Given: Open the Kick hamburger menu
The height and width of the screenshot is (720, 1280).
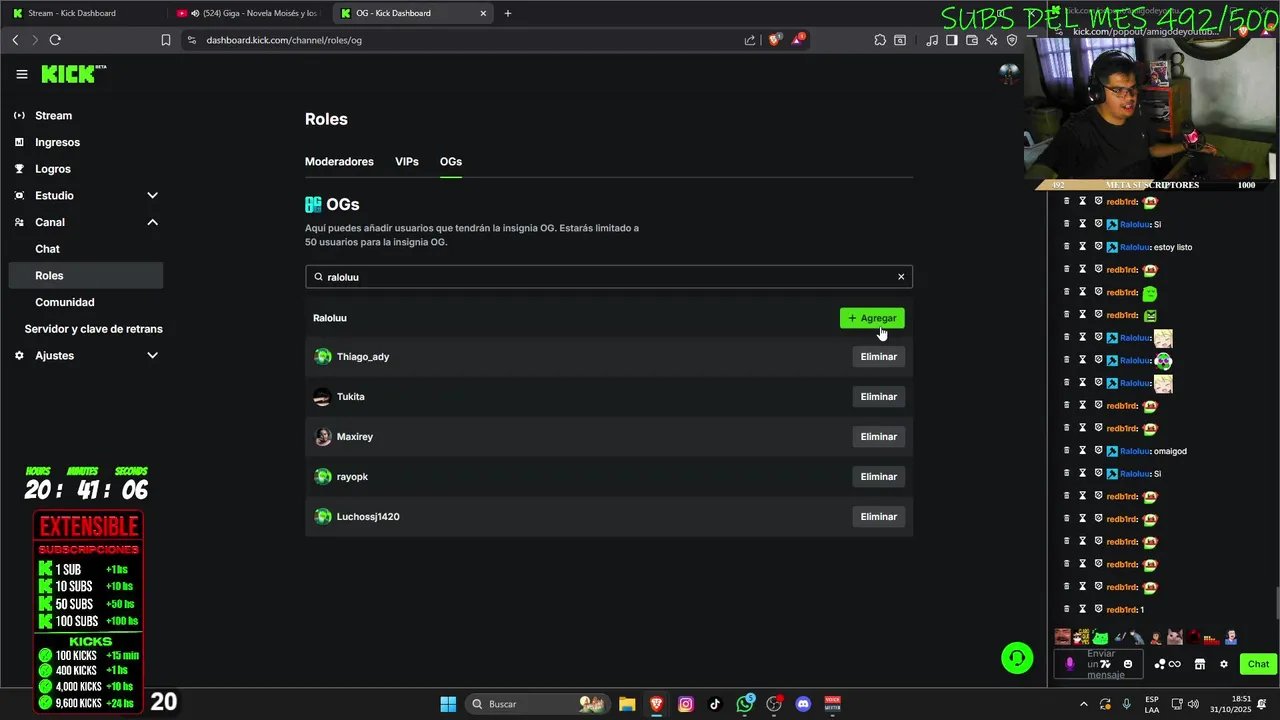Looking at the screenshot, I should (x=22, y=74).
